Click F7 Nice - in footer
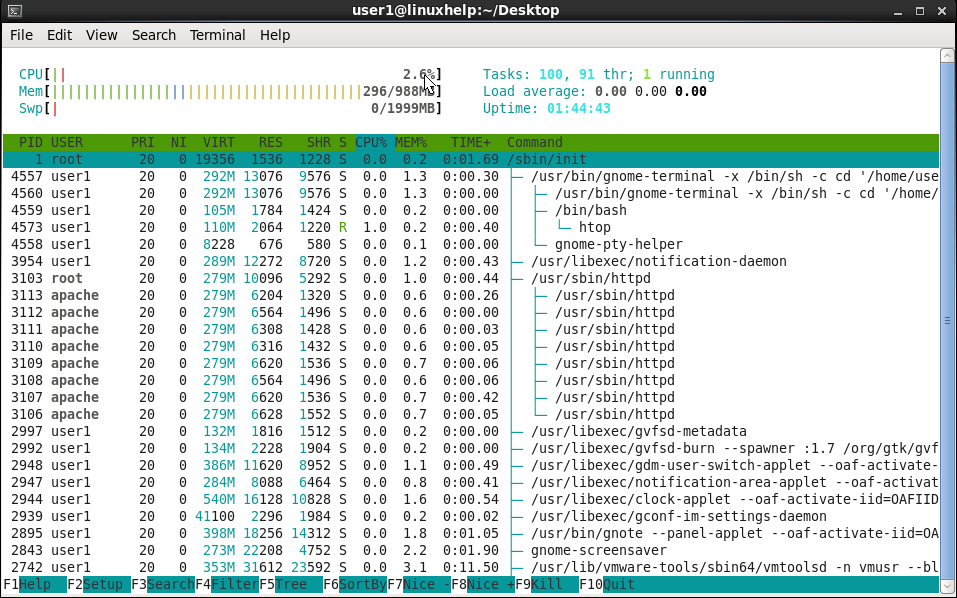The image size is (957, 598). point(419,585)
